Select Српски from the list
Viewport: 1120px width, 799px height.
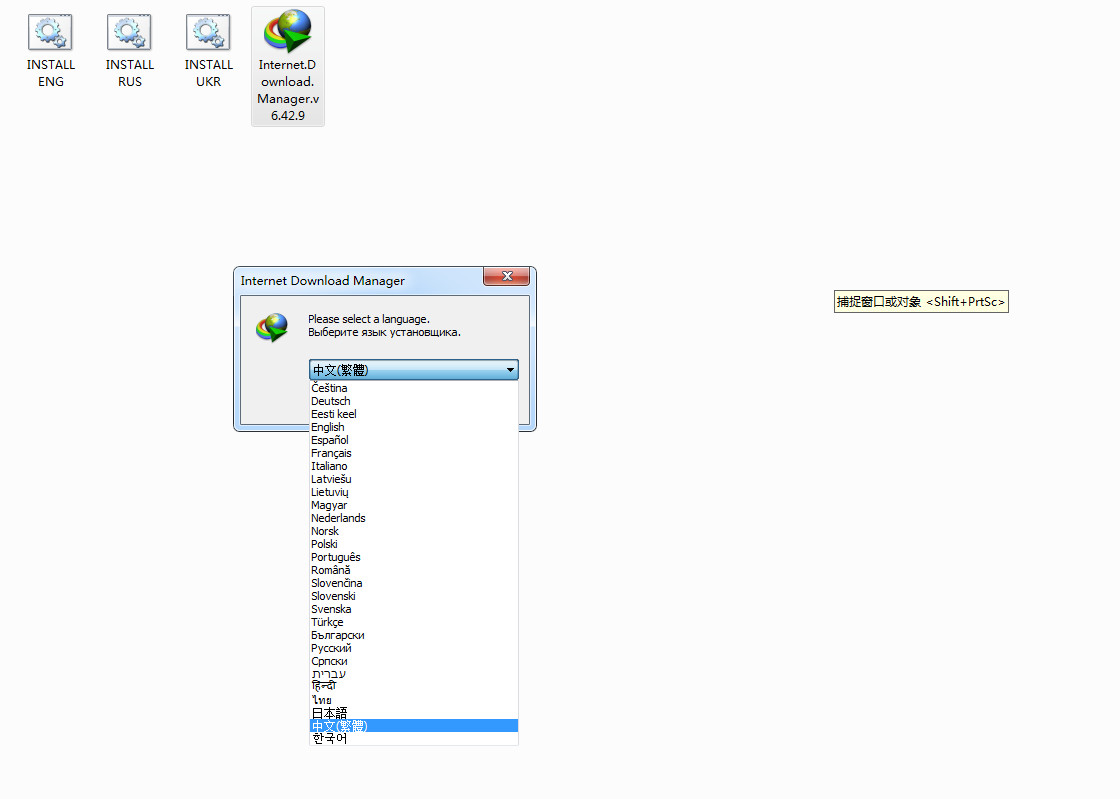pyautogui.click(x=414, y=661)
